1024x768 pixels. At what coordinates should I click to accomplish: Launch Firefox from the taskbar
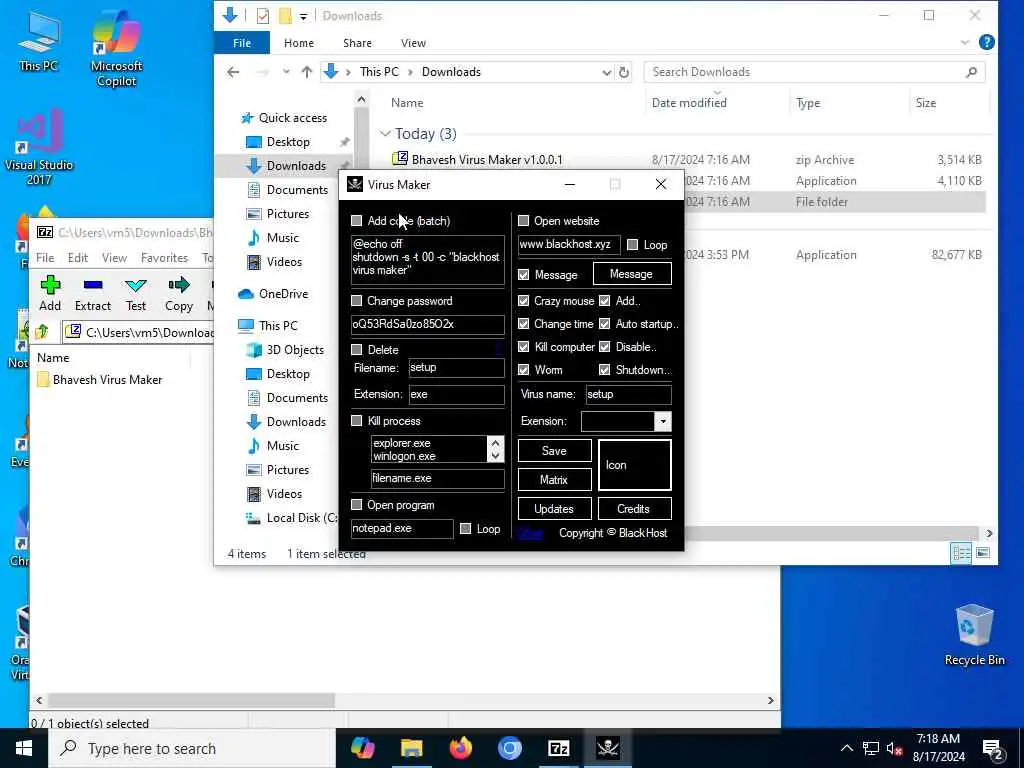(x=460, y=748)
